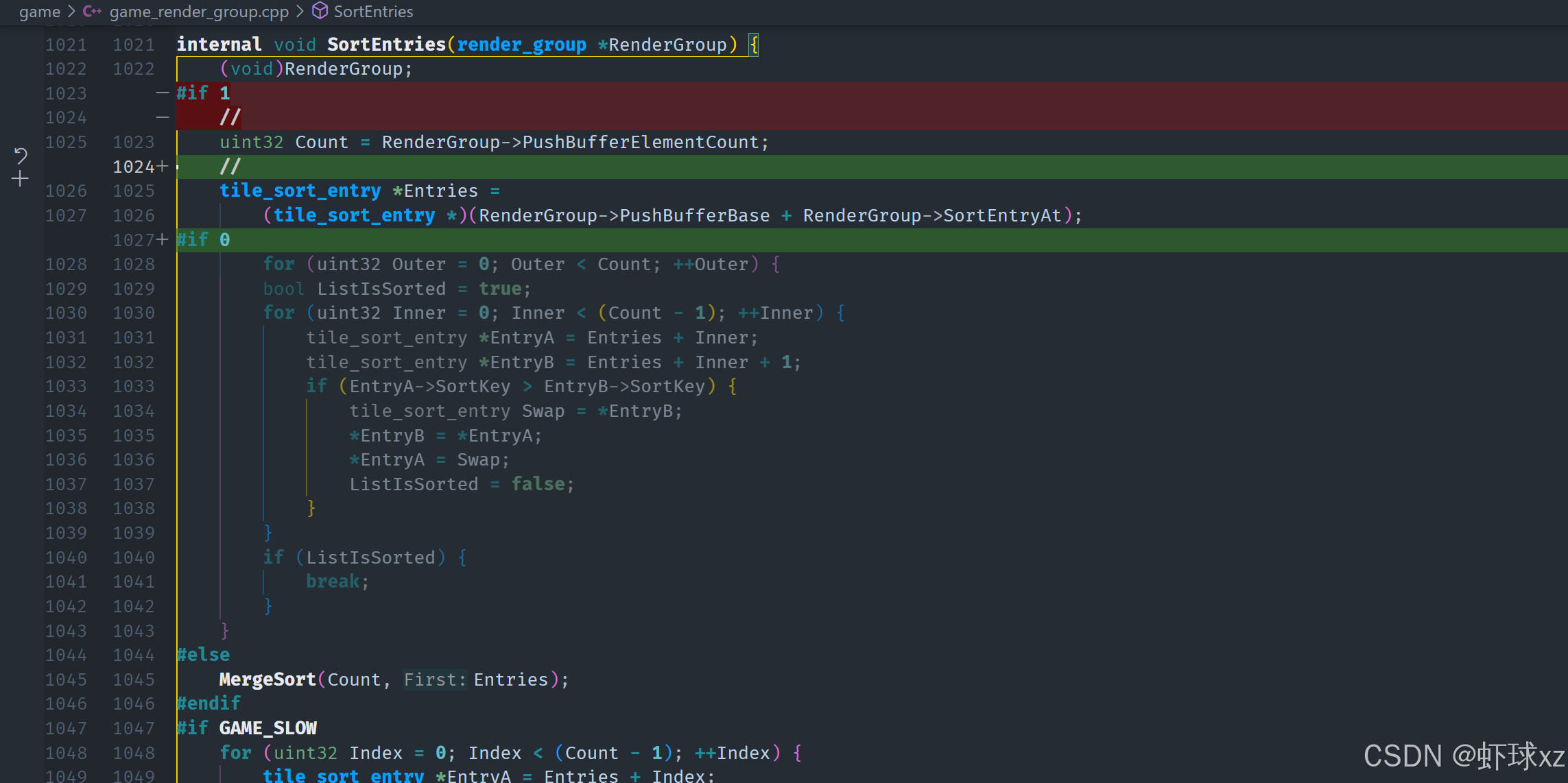Viewport: 1568px width, 783px height.
Task: Click the '#else' preprocessor directive
Action: click(204, 655)
